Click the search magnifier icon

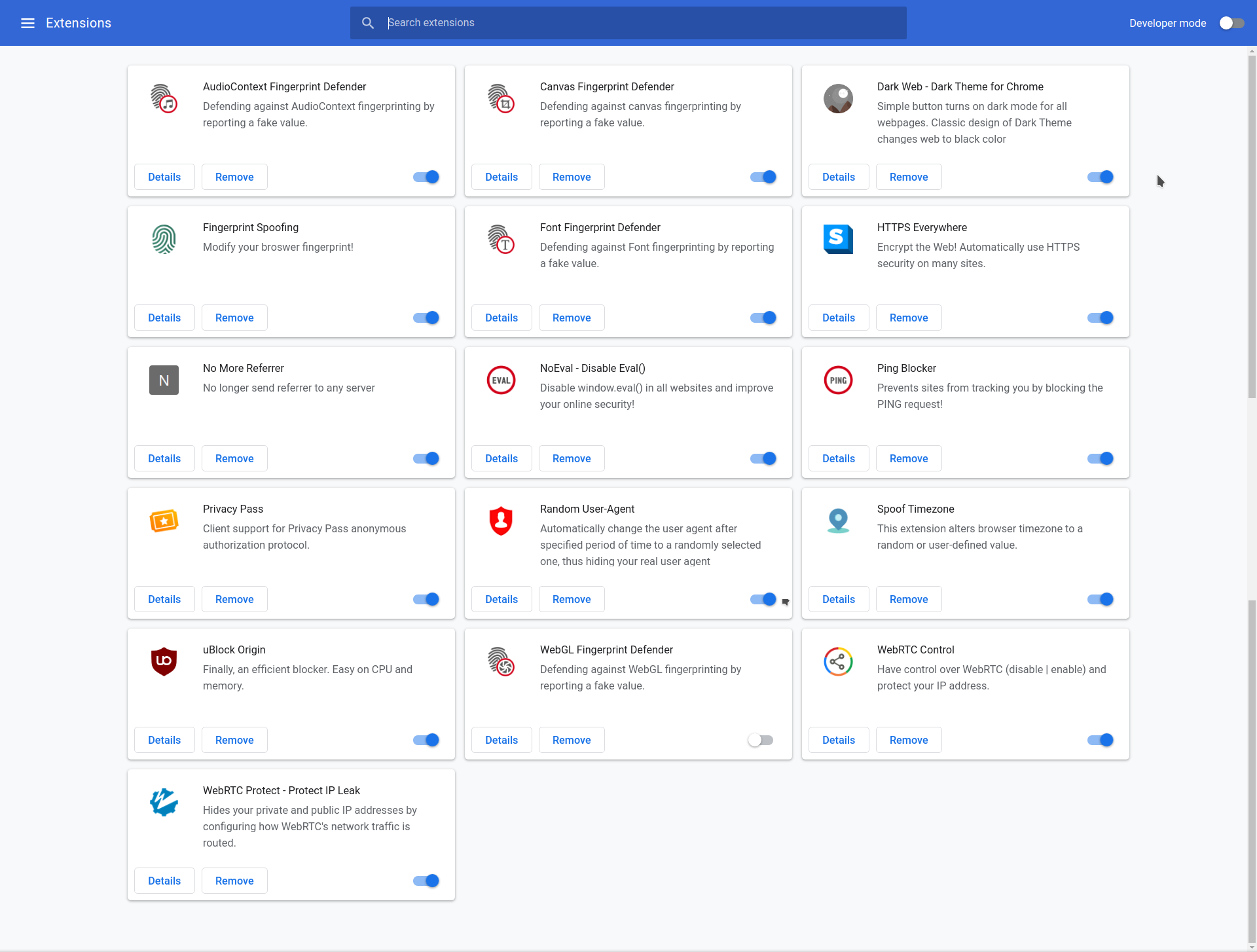[368, 22]
